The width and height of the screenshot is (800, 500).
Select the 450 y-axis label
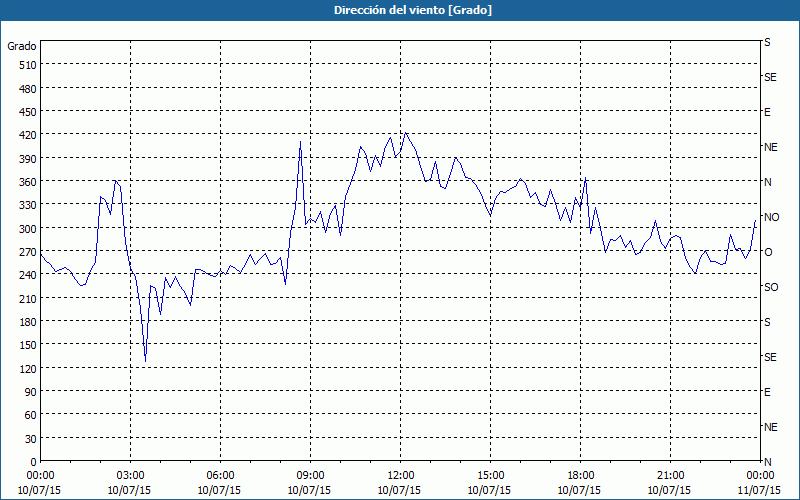tap(28, 112)
